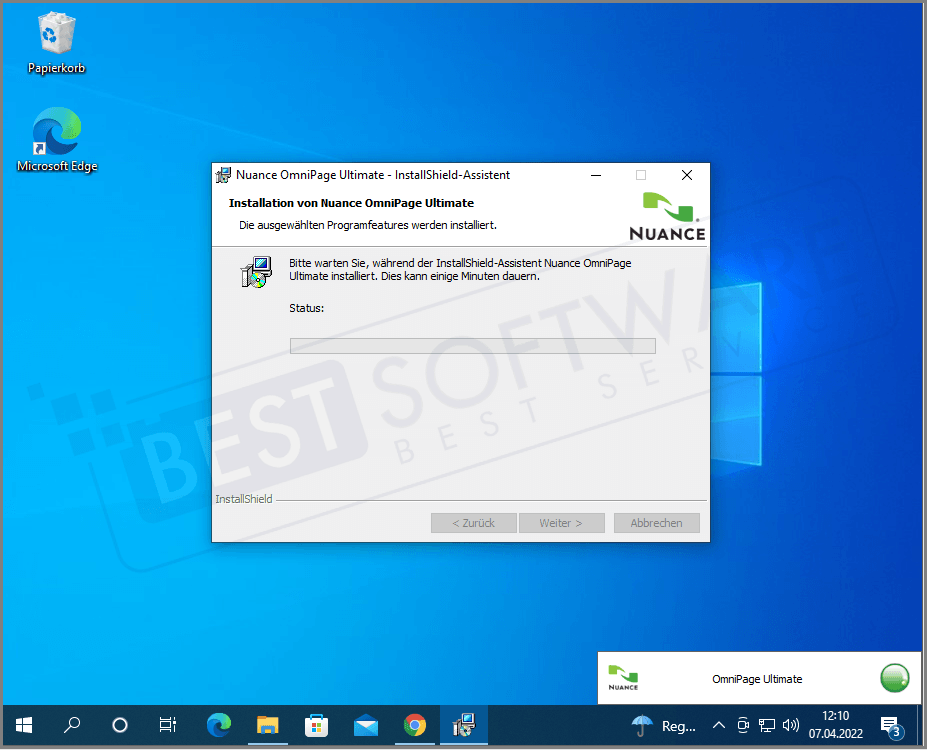Activate Task View on the taskbar
This screenshot has height=750, width=927.
tap(167, 724)
